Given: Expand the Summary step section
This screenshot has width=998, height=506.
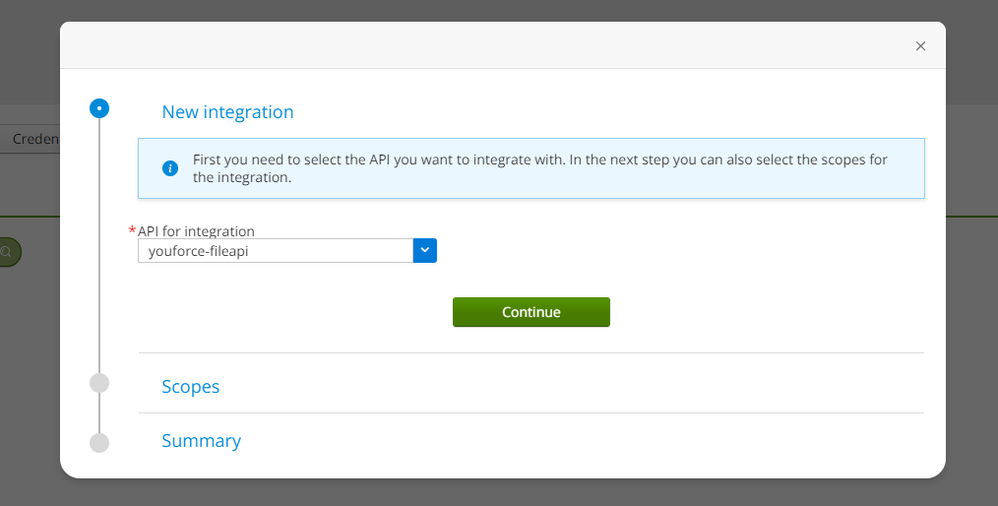Looking at the screenshot, I should [201, 441].
